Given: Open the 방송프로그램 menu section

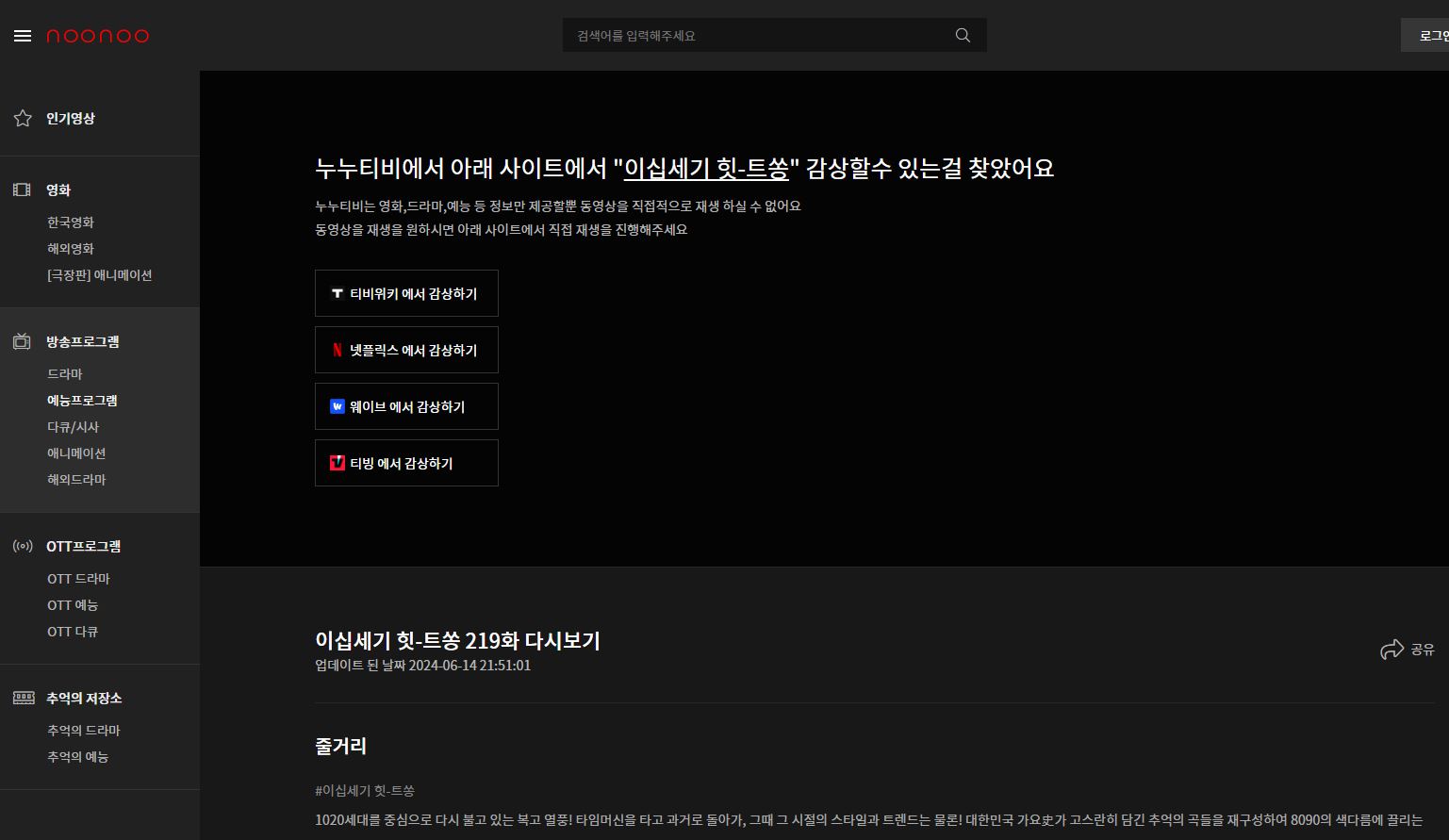Looking at the screenshot, I should [83, 341].
